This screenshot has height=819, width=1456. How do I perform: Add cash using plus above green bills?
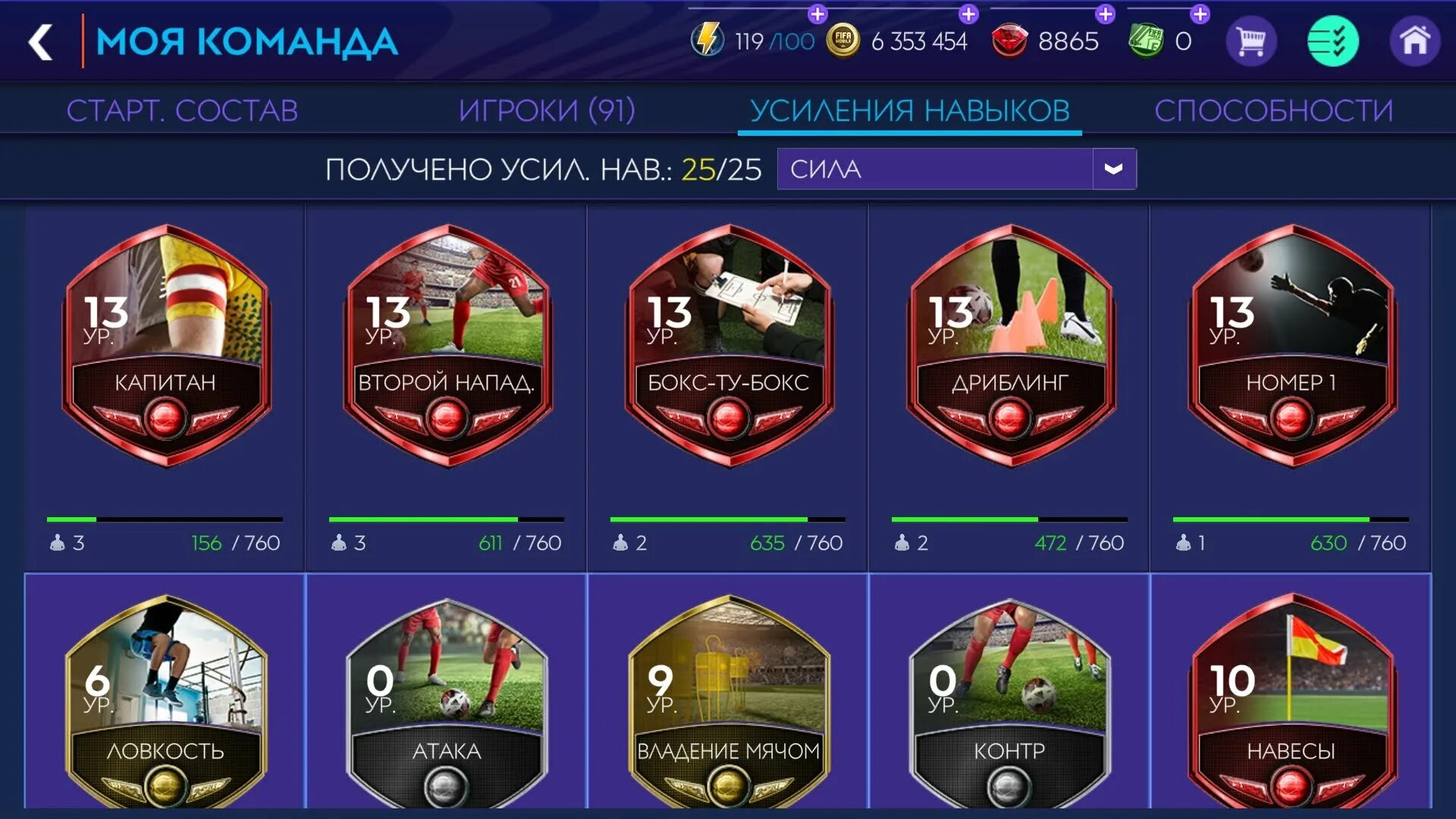pyautogui.click(x=1200, y=14)
